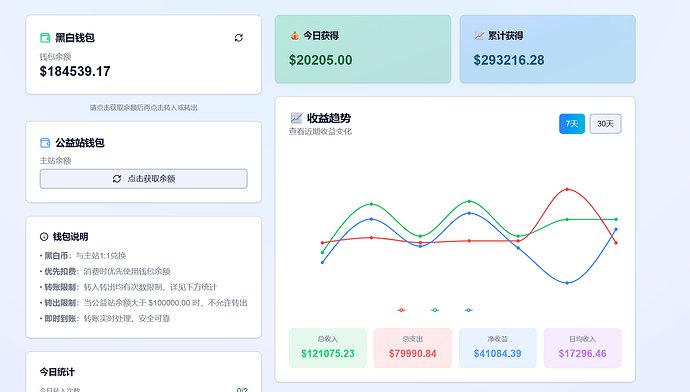
Task: Click the blue line's lowest data point
Action: point(567,283)
